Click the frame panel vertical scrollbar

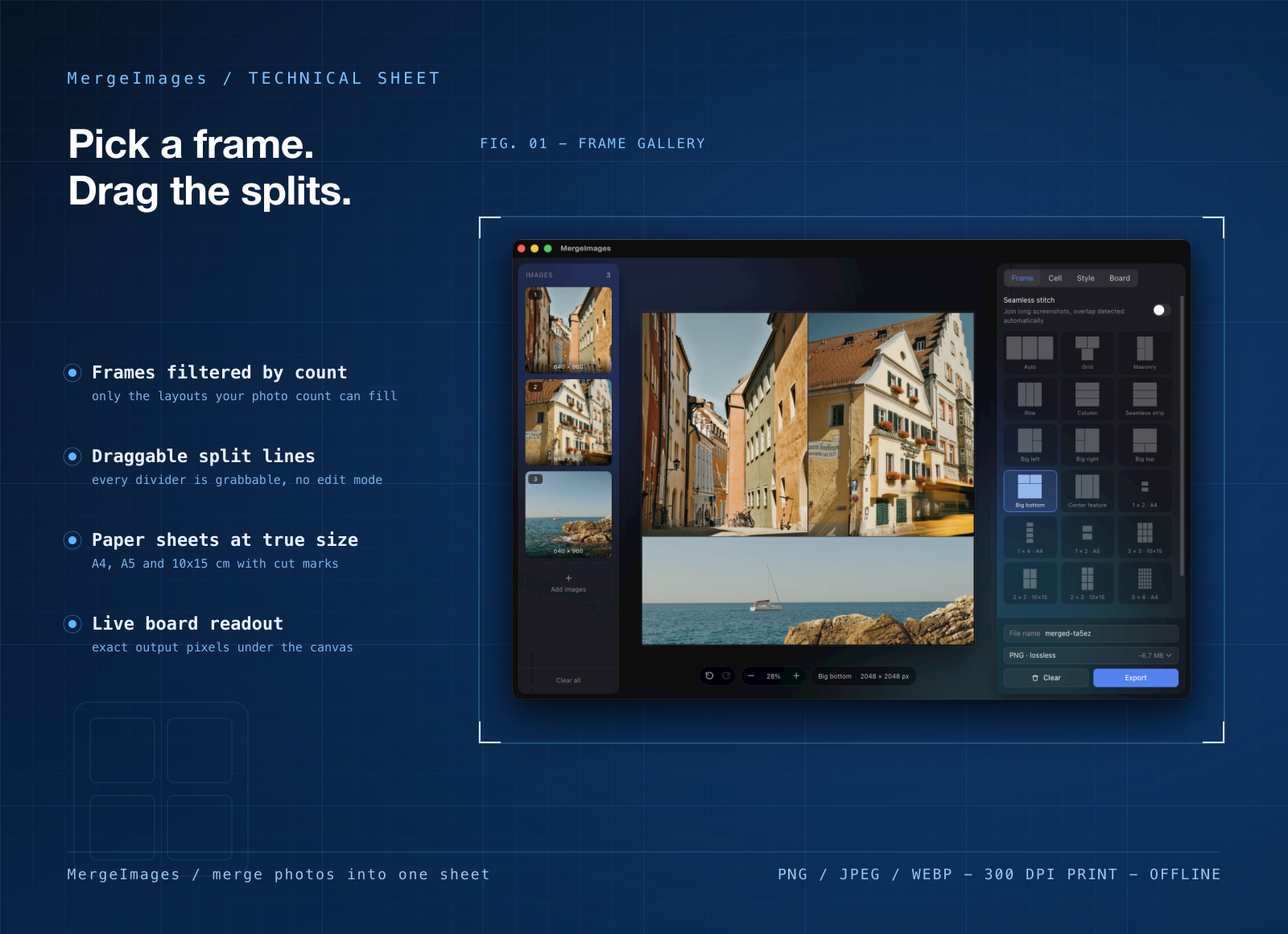click(x=1182, y=436)
